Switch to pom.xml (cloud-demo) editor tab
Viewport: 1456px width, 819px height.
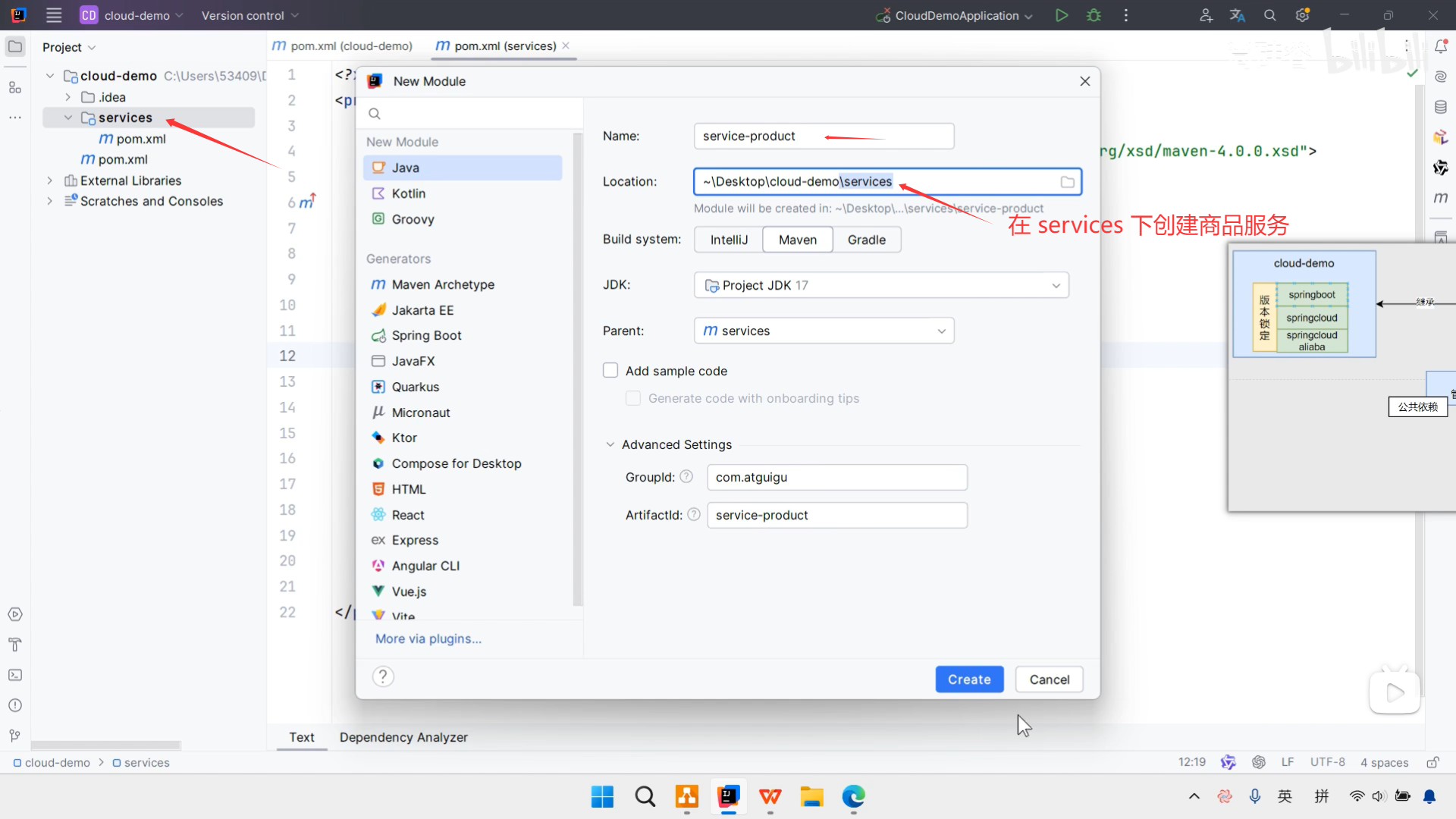[x=343, y=46]
